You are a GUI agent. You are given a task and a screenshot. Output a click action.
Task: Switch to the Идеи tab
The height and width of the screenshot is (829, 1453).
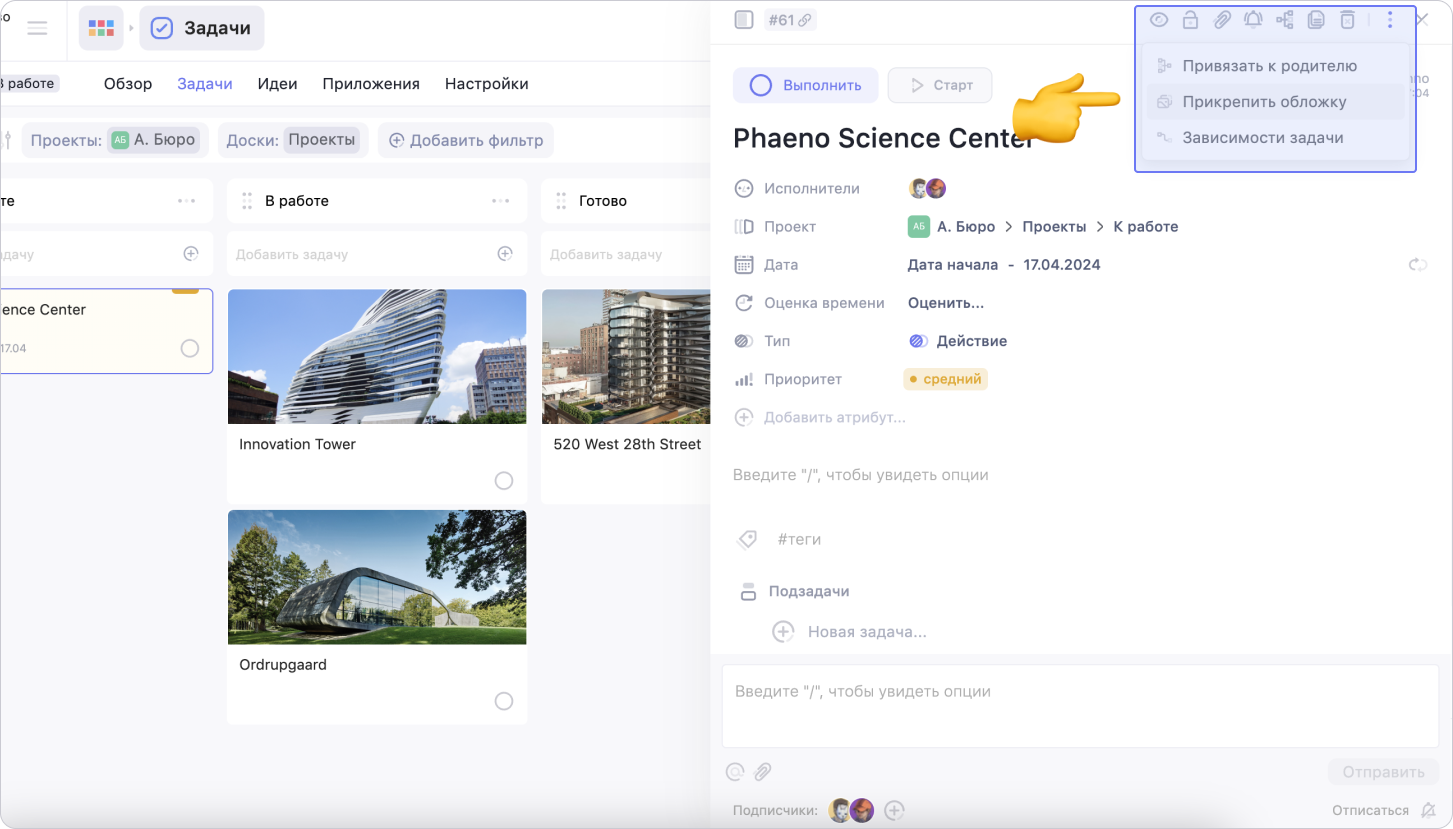click(x=277, y=84)
